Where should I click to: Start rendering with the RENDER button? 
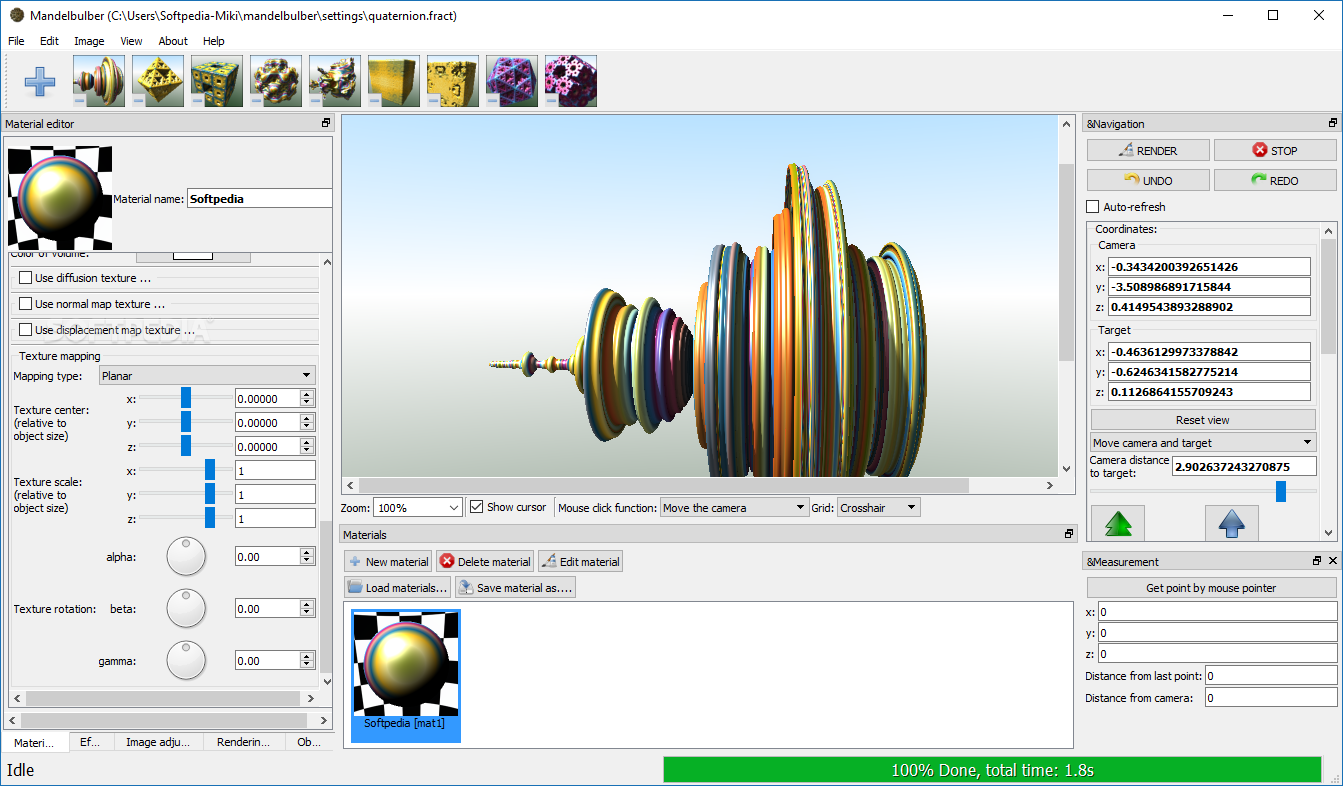[x=1148, y=150]
